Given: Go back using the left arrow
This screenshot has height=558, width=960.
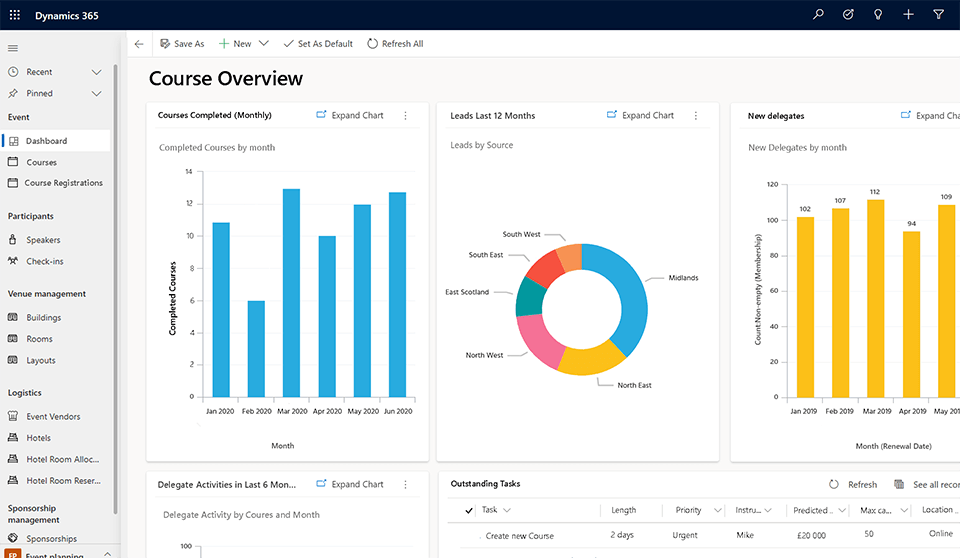Looking at the screenshot, I should [x=139, y=44].
